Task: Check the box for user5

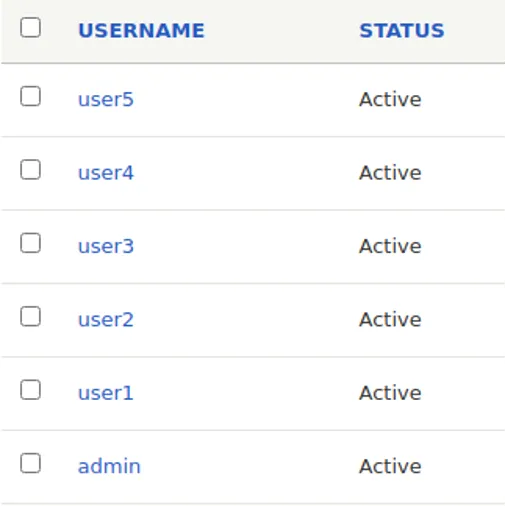Action: pyautogui.click(x=30, y=96)
